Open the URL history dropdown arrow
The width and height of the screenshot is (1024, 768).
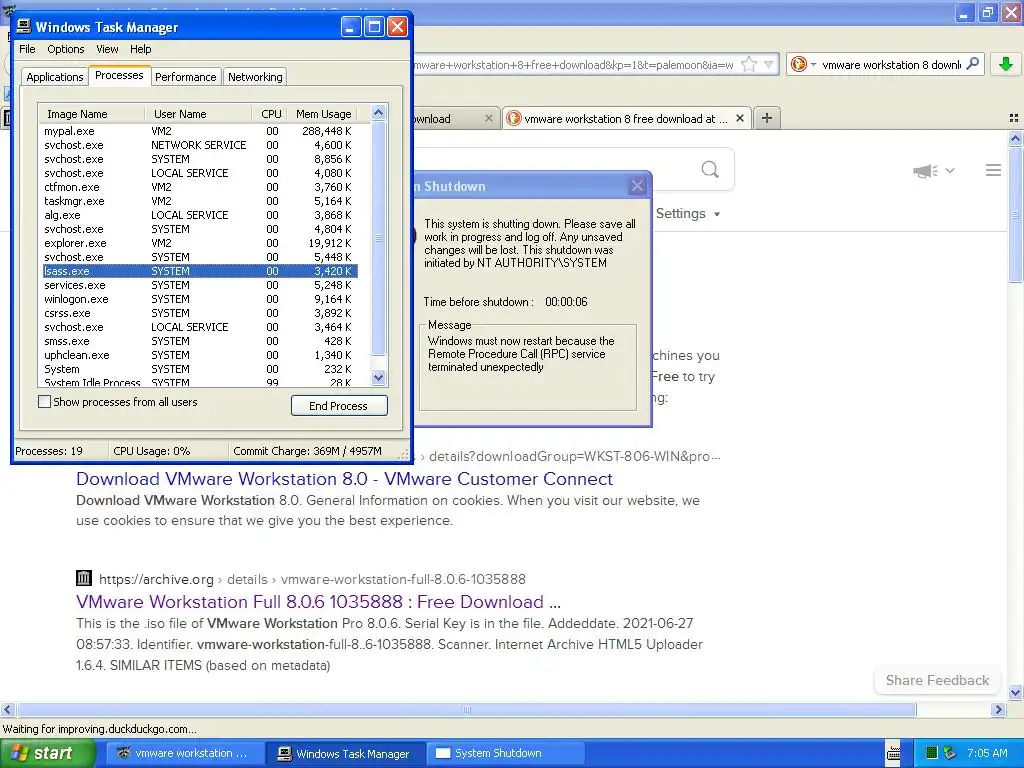pyautogui.click(x=769, y=64)
